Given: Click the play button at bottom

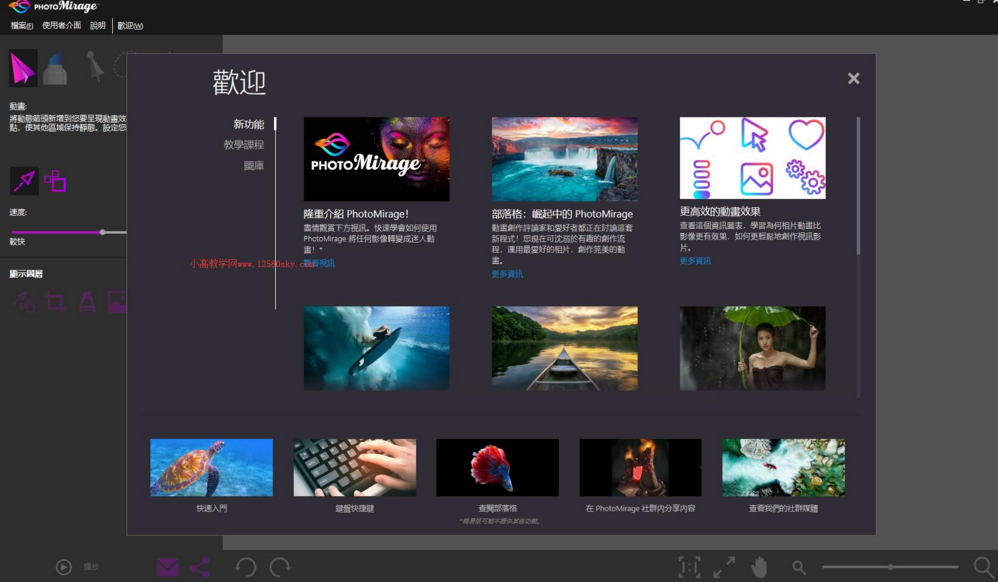Looking at the screenshot, I should coord(64,567).
